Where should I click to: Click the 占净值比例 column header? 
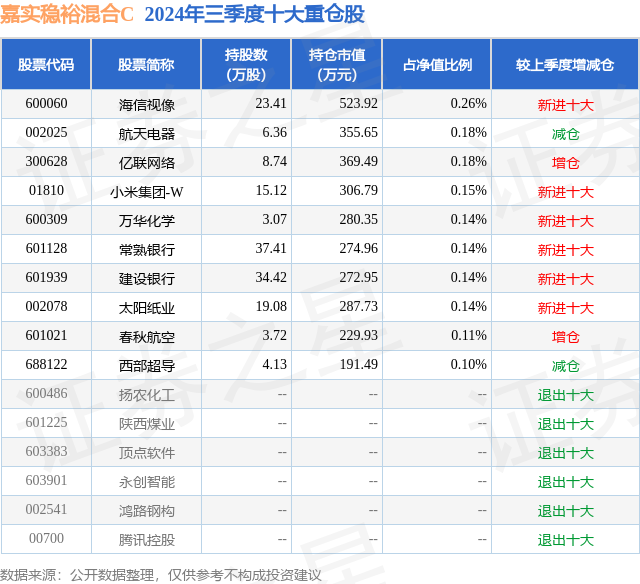pyautogui.click(x=437, y=64)
